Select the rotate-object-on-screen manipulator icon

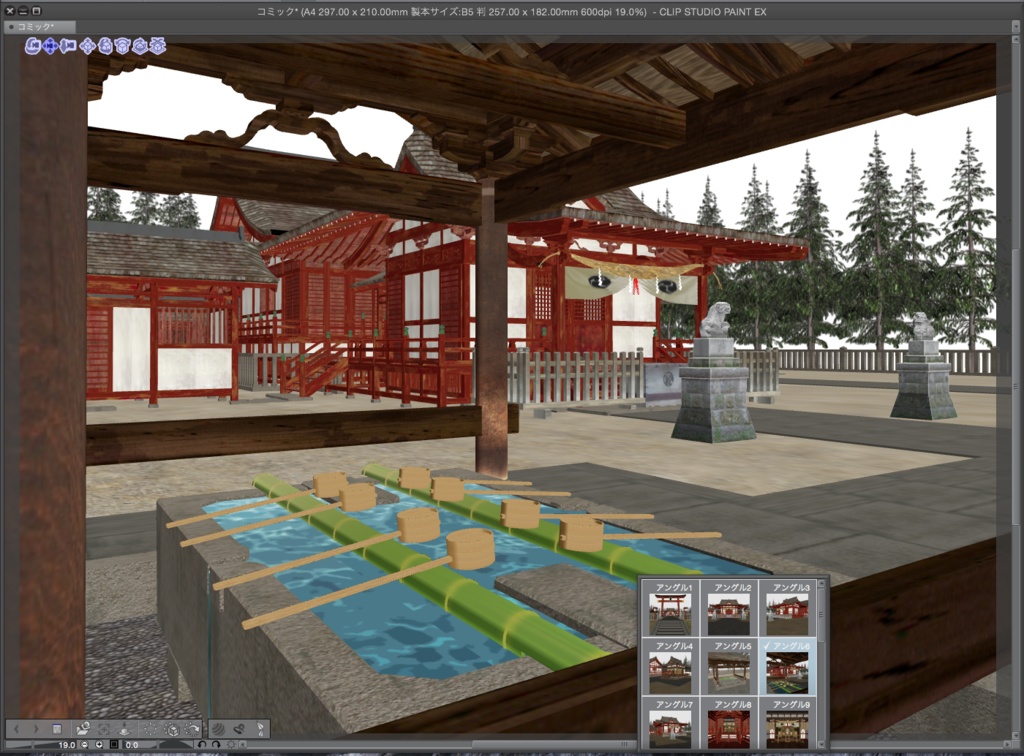pos(107,47)
